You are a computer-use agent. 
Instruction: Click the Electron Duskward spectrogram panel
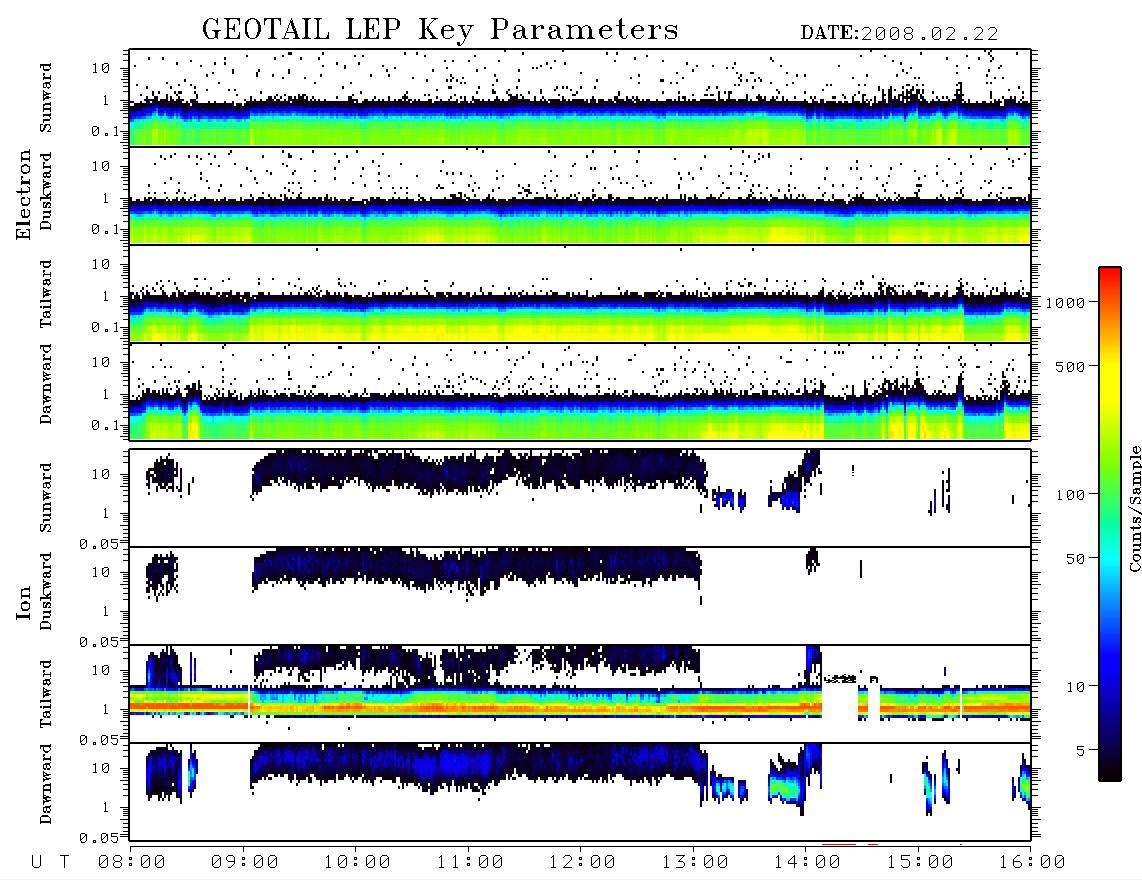(580, 196)
